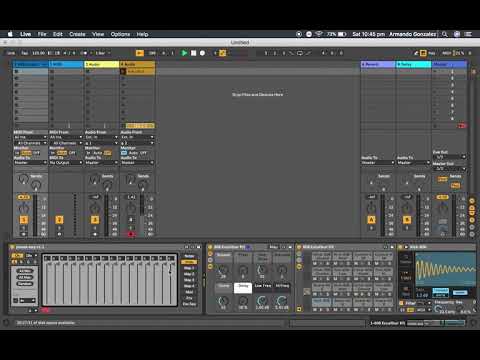Select the yellow 3 Audio track header
Viewport: 480px width, 360px height.
coord(102,64)
